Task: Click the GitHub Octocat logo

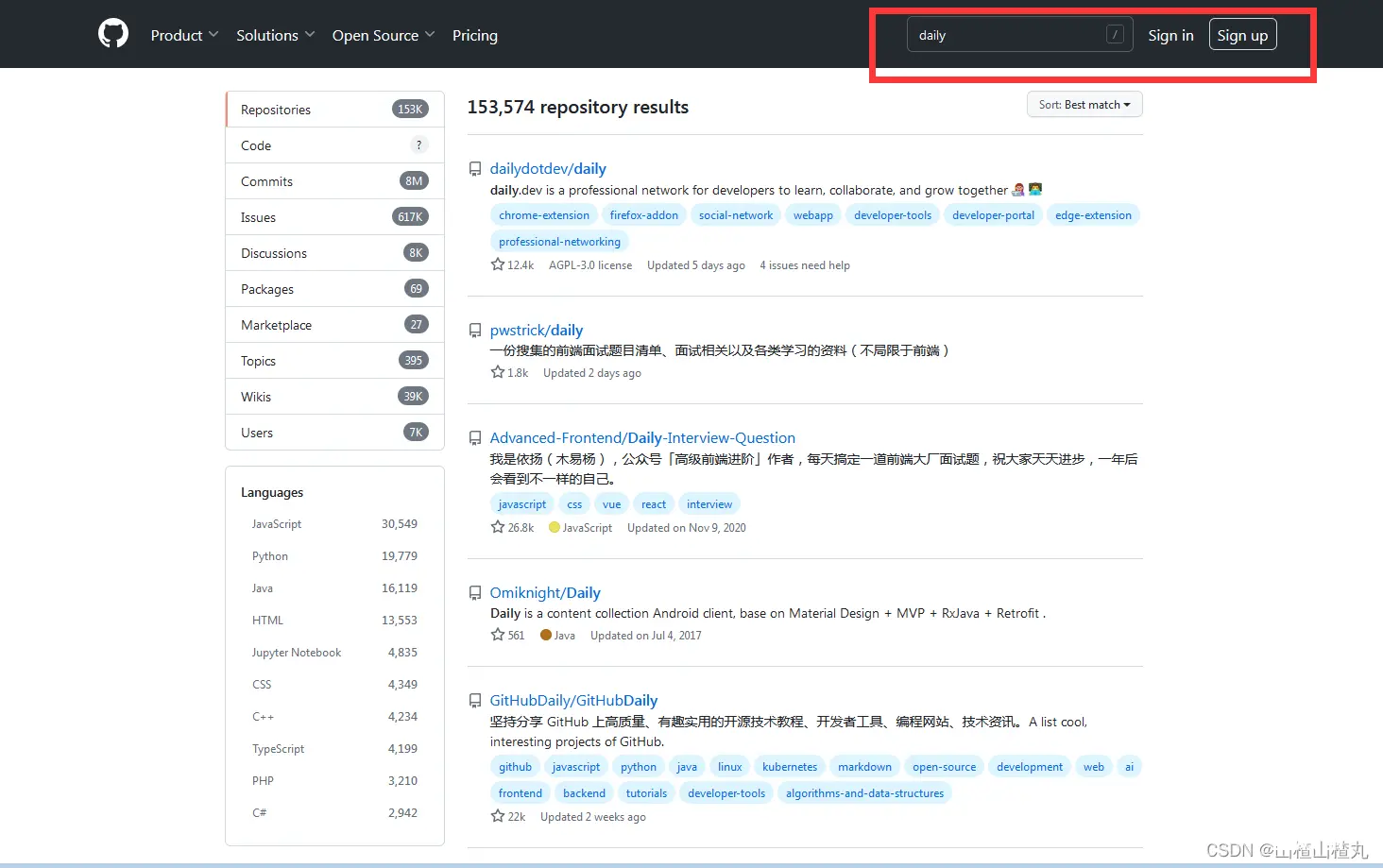Action: 113,35
